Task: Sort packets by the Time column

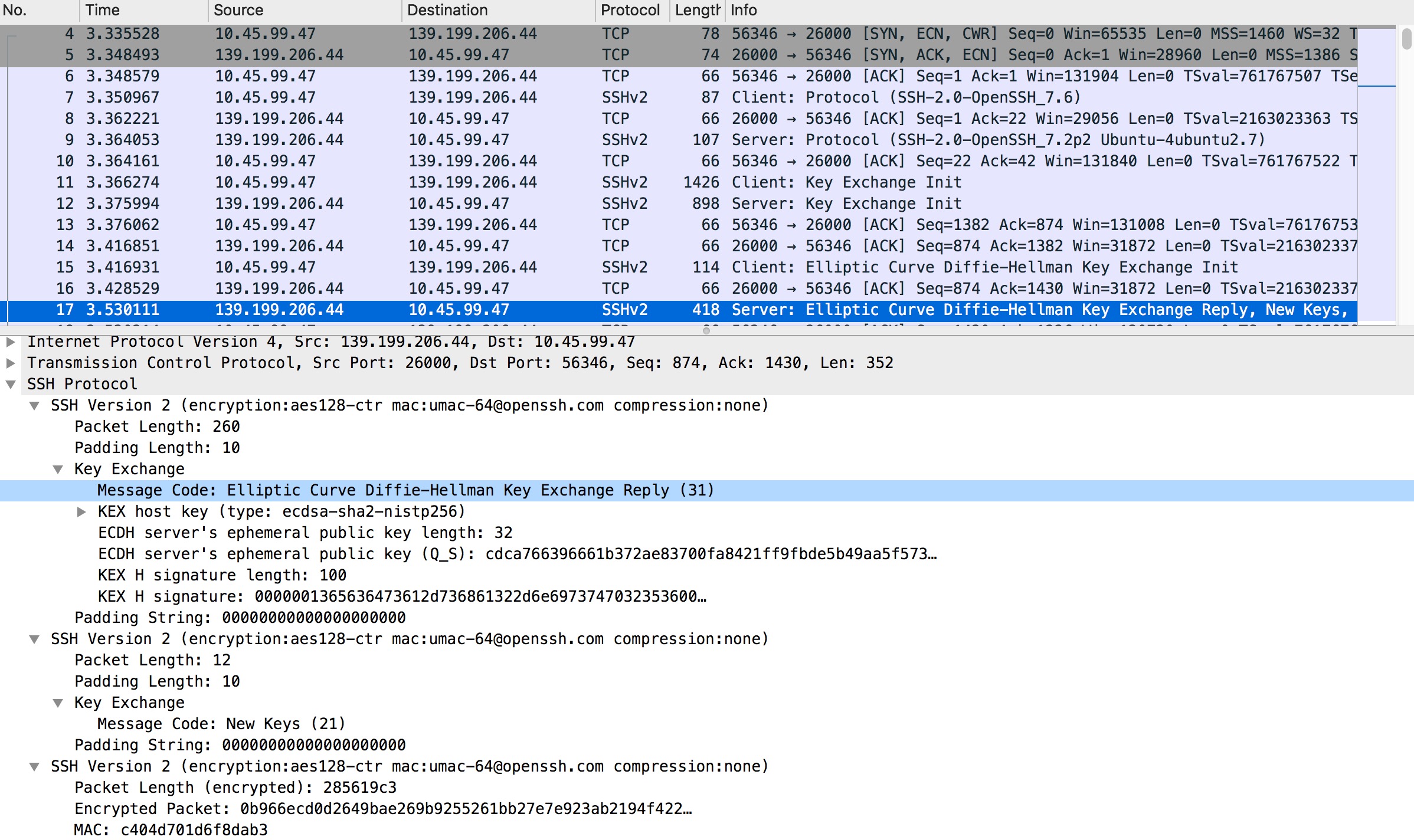Action: tap(142, 10)
